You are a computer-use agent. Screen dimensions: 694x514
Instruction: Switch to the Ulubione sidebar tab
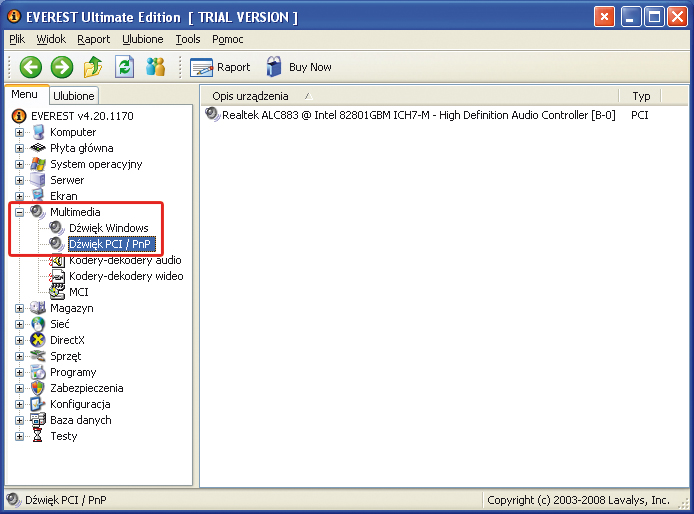[x=74, y=96]
